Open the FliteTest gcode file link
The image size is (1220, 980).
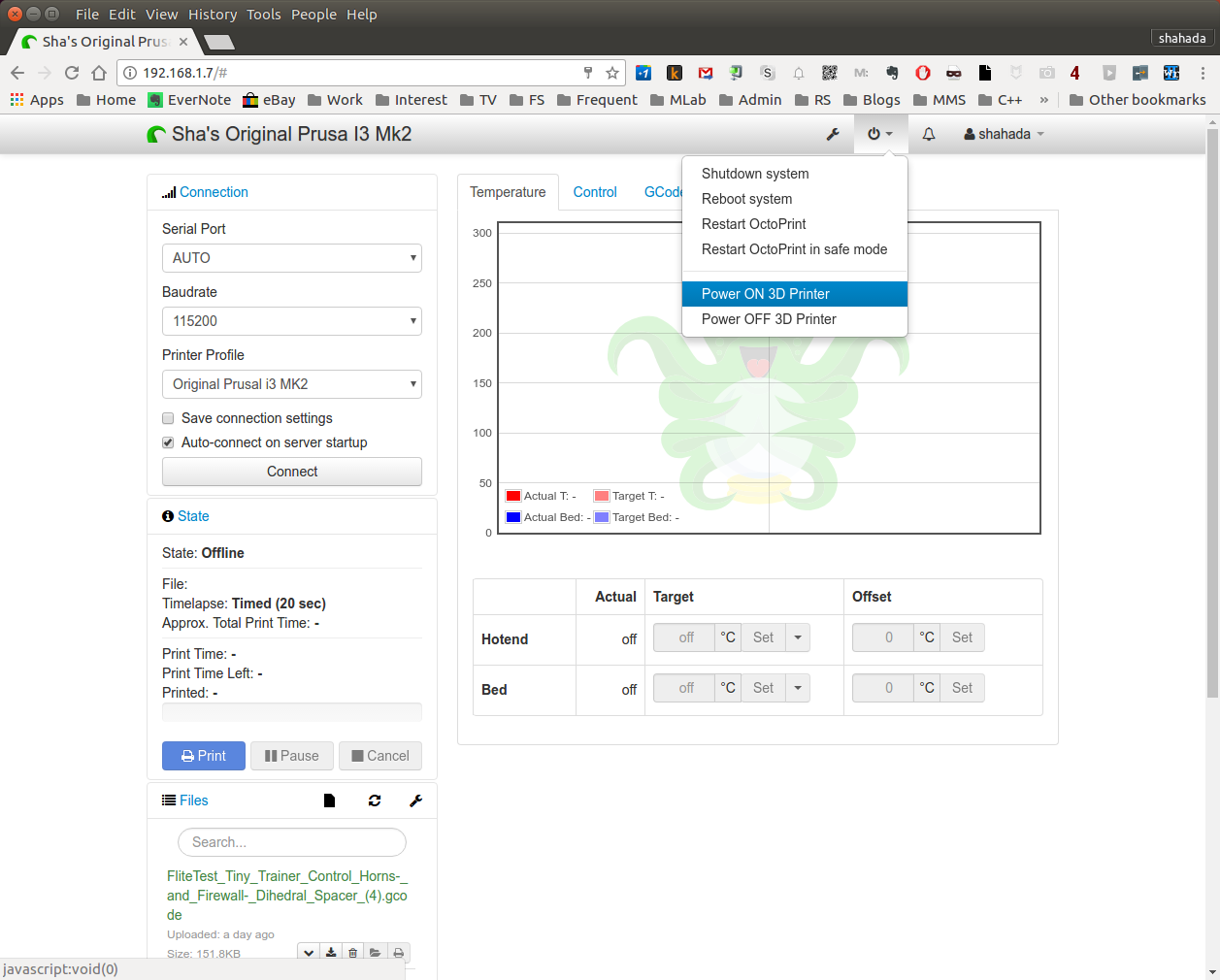287,896
